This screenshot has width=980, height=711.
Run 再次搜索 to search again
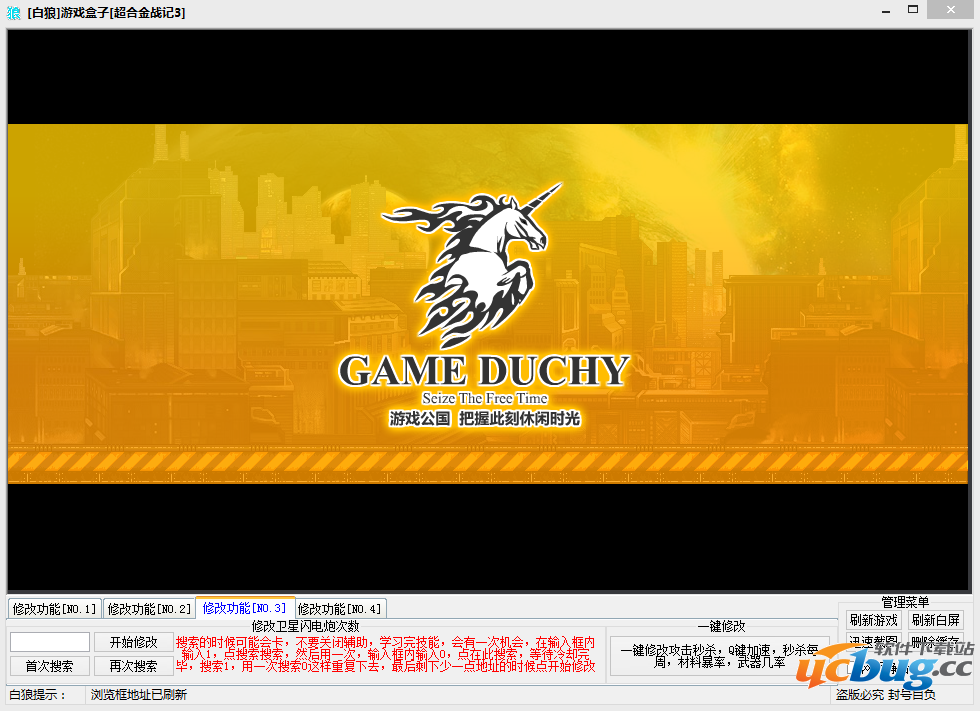(134, 666)
